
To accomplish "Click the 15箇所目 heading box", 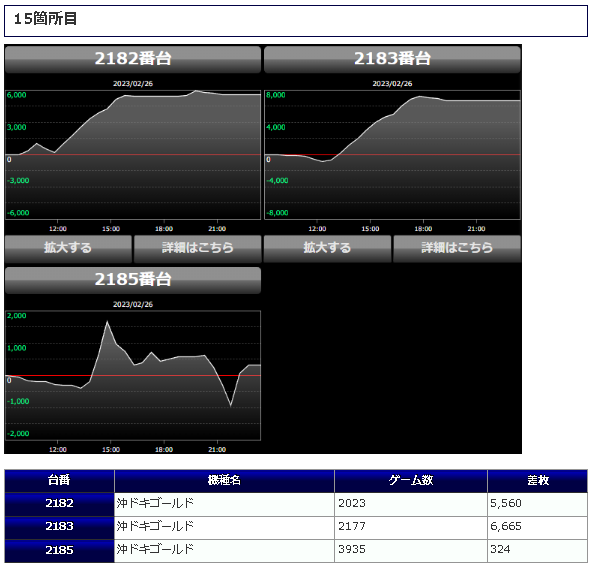I will (296, 21).
